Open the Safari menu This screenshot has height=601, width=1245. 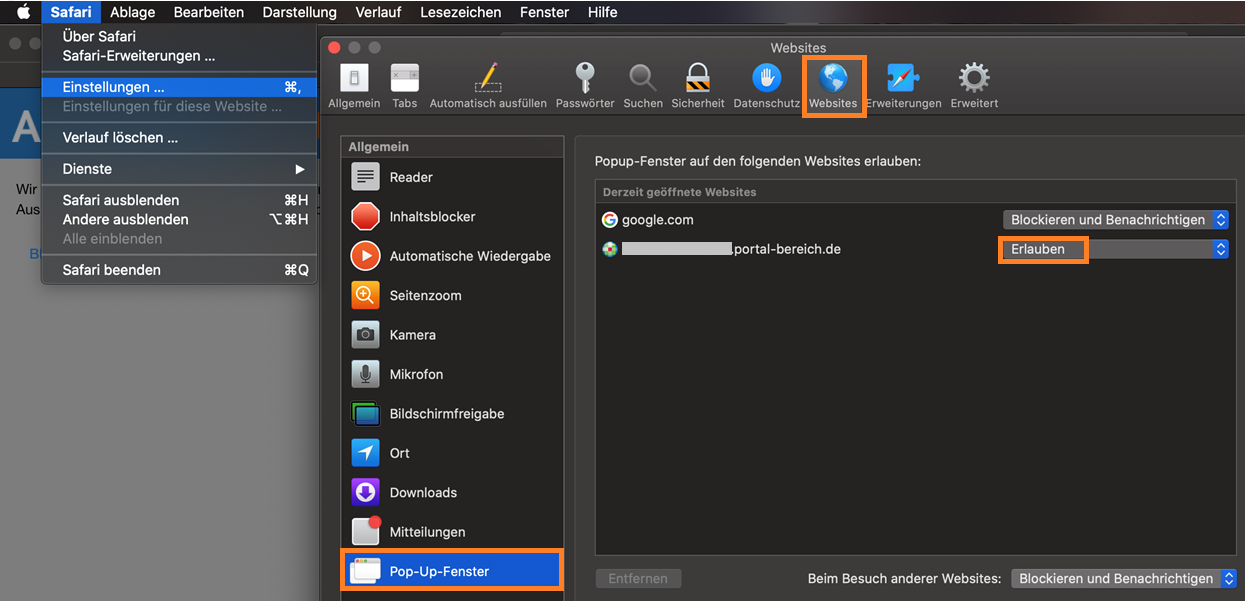click(x=72, y=12)
